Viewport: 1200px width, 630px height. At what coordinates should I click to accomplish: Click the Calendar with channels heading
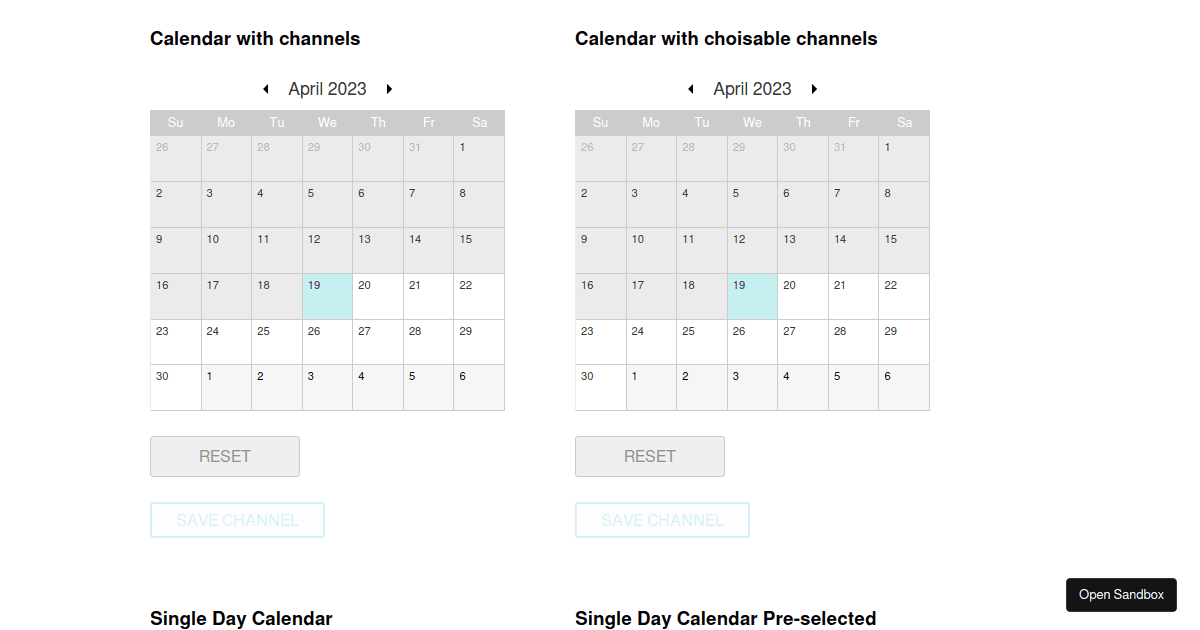tap(255, 38)
